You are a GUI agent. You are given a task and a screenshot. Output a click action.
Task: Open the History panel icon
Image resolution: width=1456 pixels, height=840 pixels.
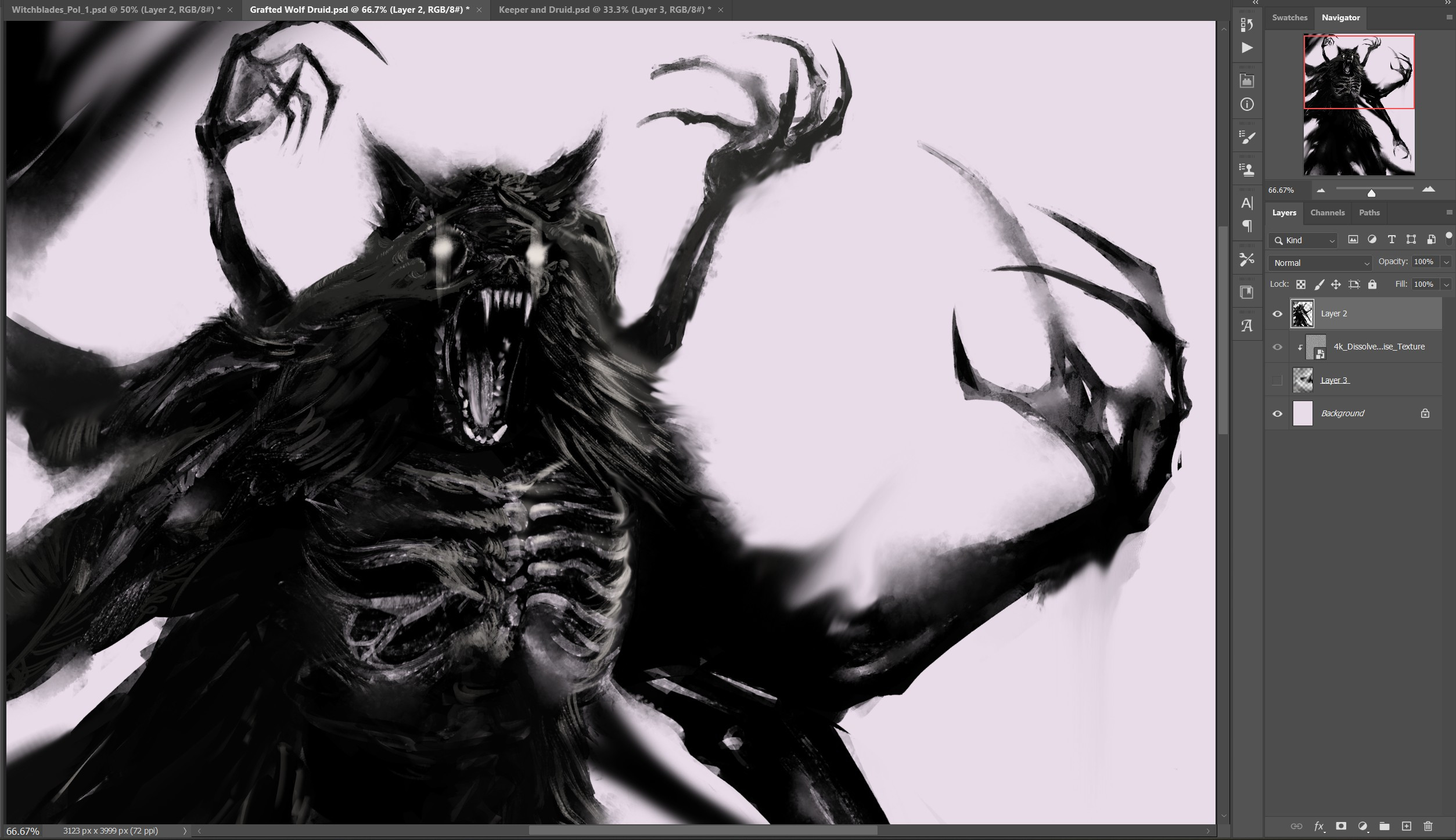pyautogui.click(x=1247, y=24)
